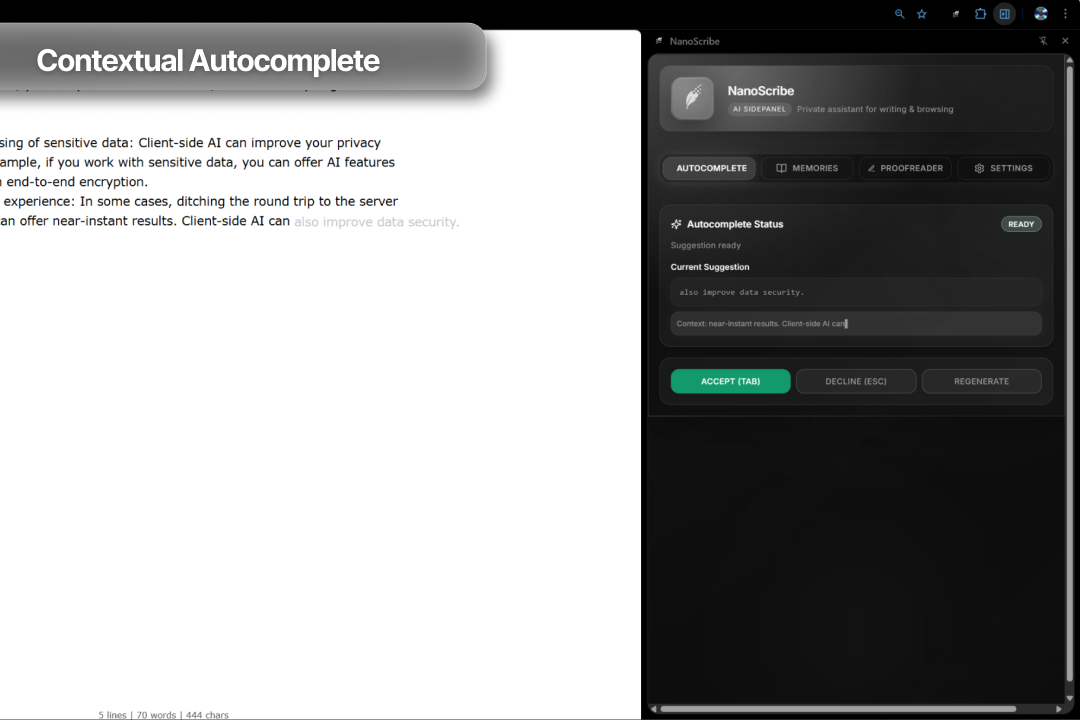The height and width of the screenshot is (720, 1080).
Task: Click the 'Private assistant for writing & browsing' tagline
Action: (875, 109)
